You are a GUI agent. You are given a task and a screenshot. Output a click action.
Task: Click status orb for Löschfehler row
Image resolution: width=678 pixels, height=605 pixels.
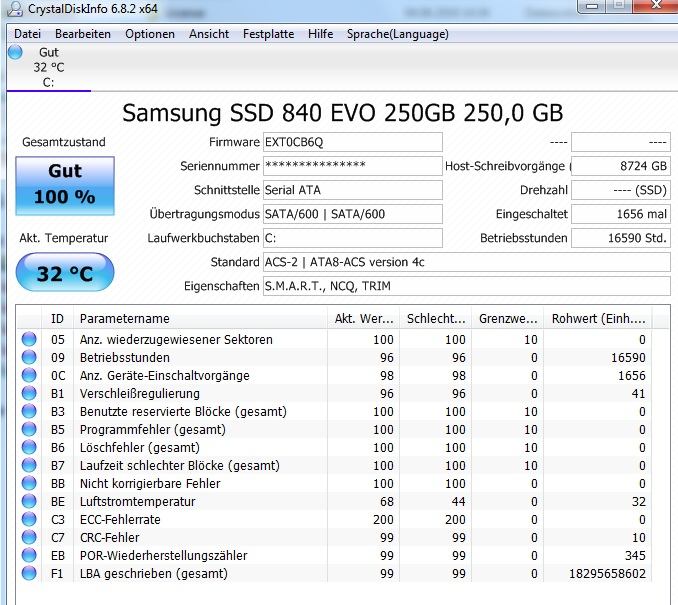(x=29, y=447)
